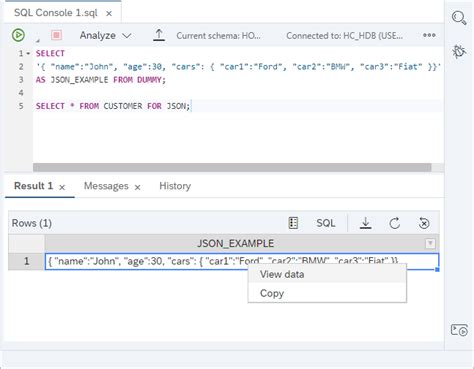
Task: Close the Messages tab
Action: 137,187
